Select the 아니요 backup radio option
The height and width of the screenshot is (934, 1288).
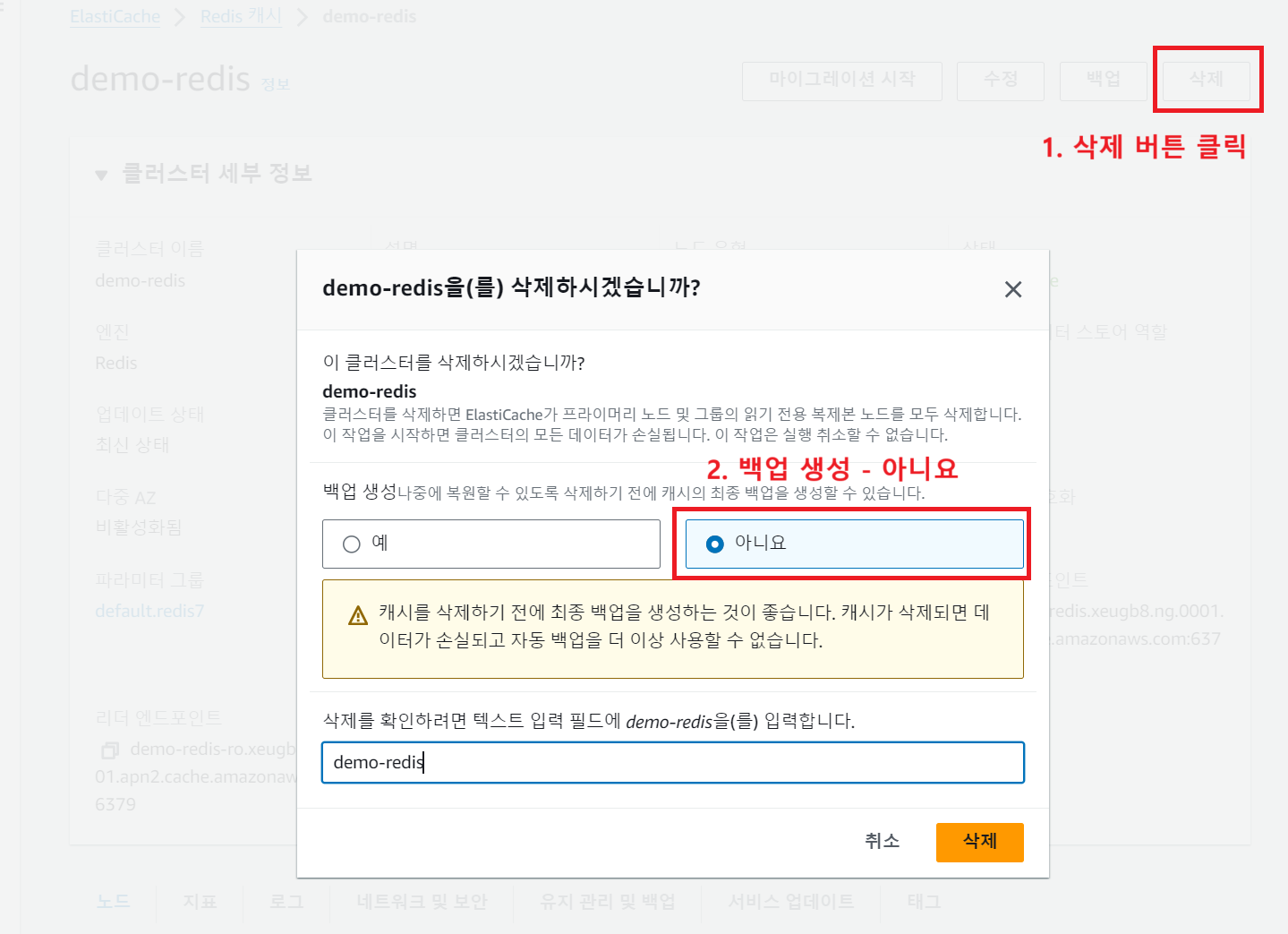tap(854, 544)
